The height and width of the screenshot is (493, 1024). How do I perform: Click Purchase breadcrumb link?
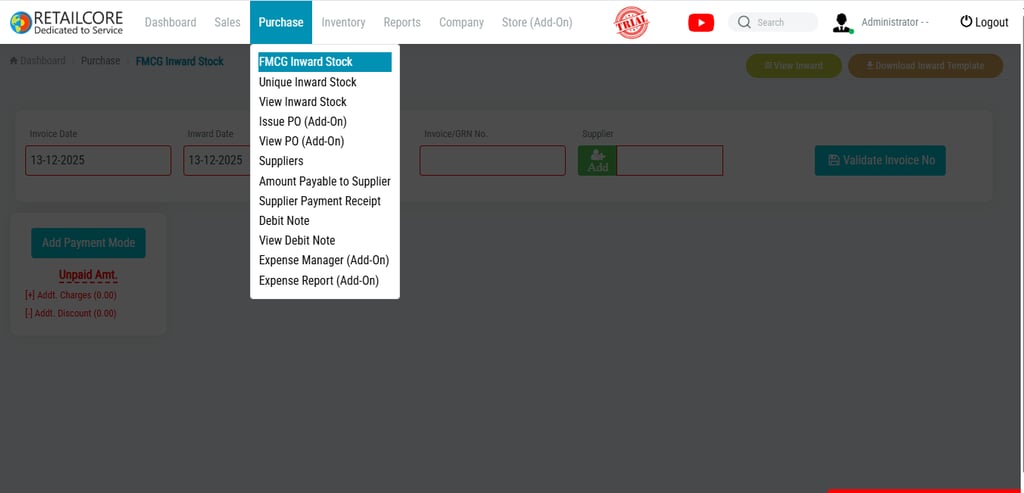click(101, 61)
